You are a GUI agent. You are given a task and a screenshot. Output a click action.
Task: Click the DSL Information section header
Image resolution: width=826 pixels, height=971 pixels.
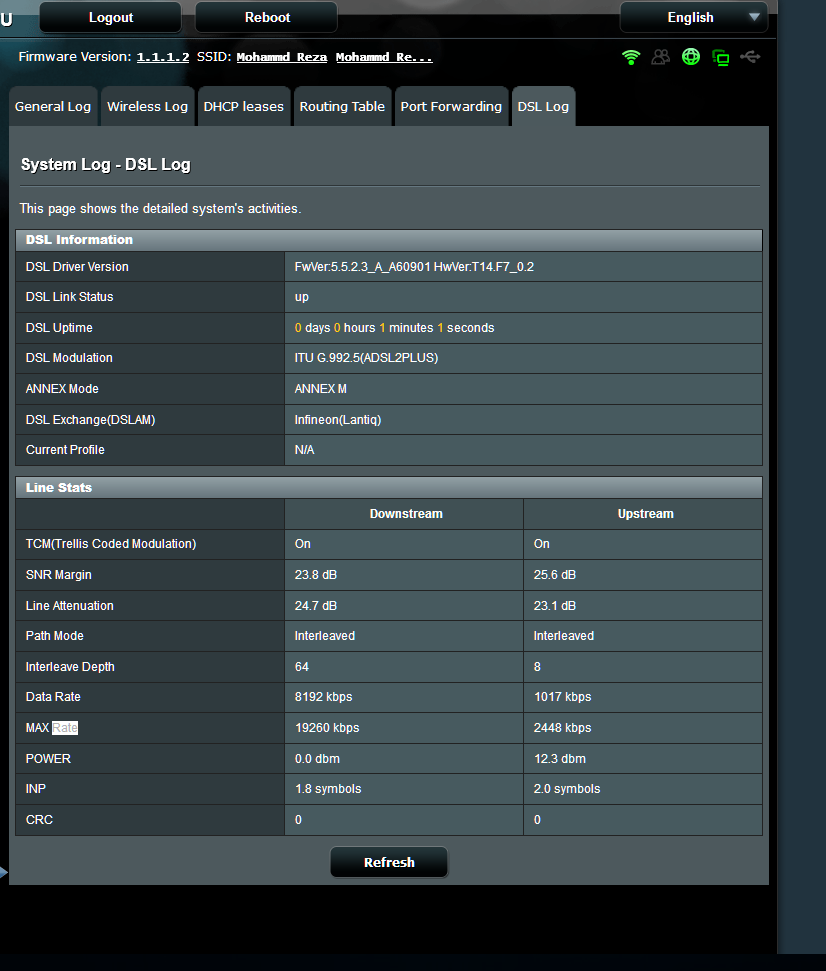click(x=389, y=240)
